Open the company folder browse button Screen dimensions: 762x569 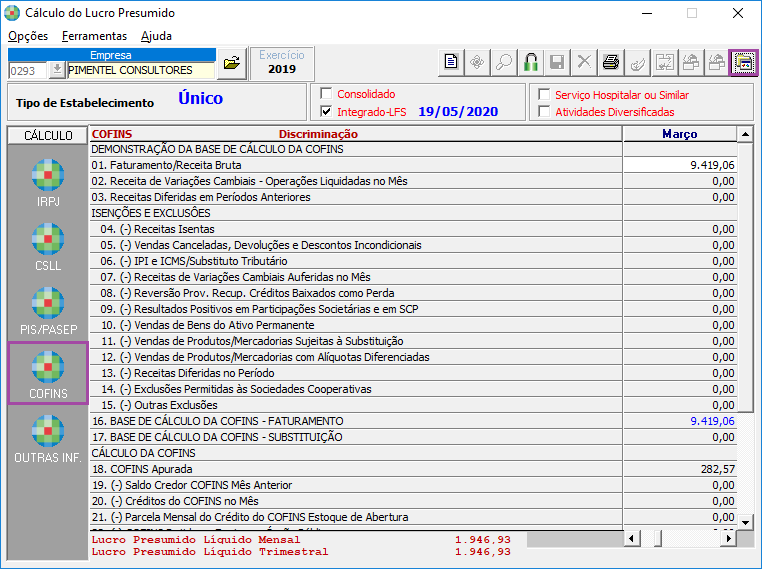tap(232, 63)
